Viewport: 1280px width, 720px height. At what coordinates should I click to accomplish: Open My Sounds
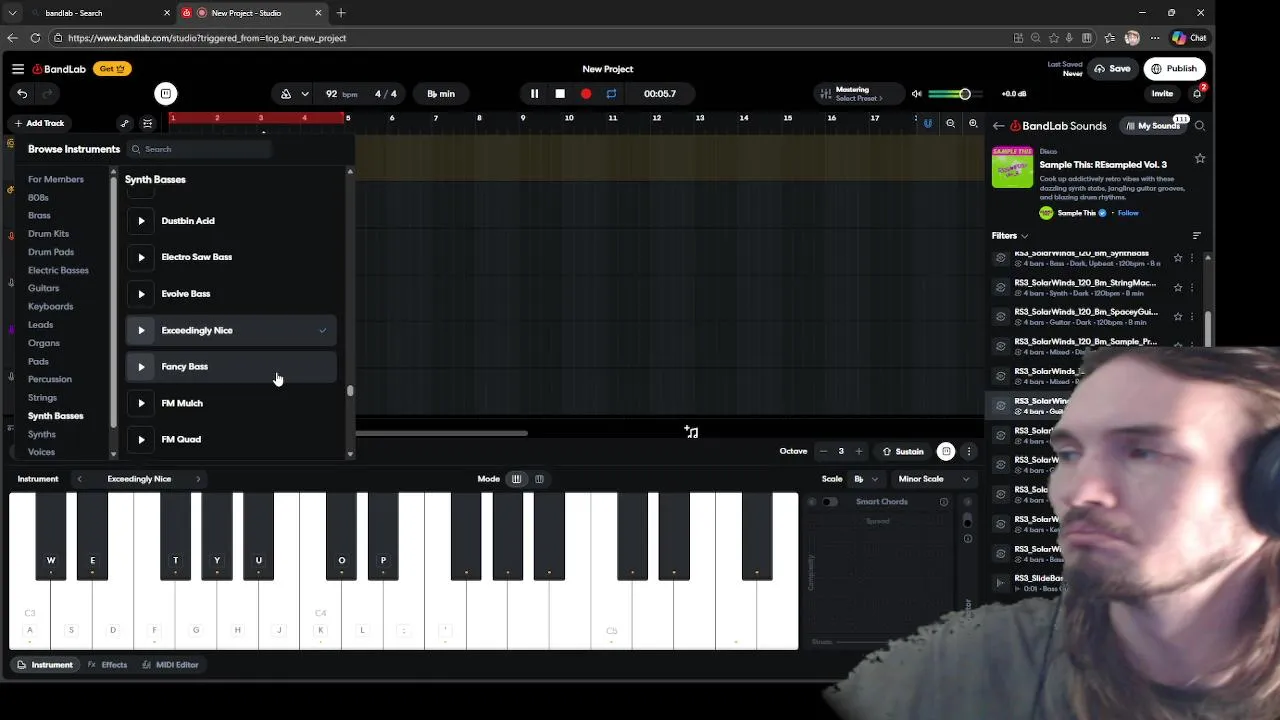click(x=1153, y=126)
